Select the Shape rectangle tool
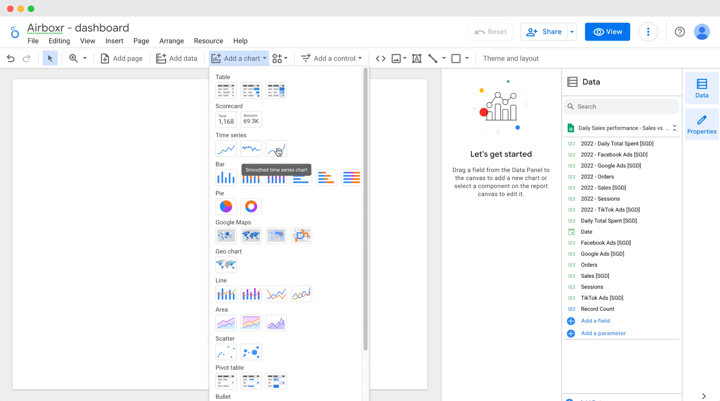 (x=456, y=58)
